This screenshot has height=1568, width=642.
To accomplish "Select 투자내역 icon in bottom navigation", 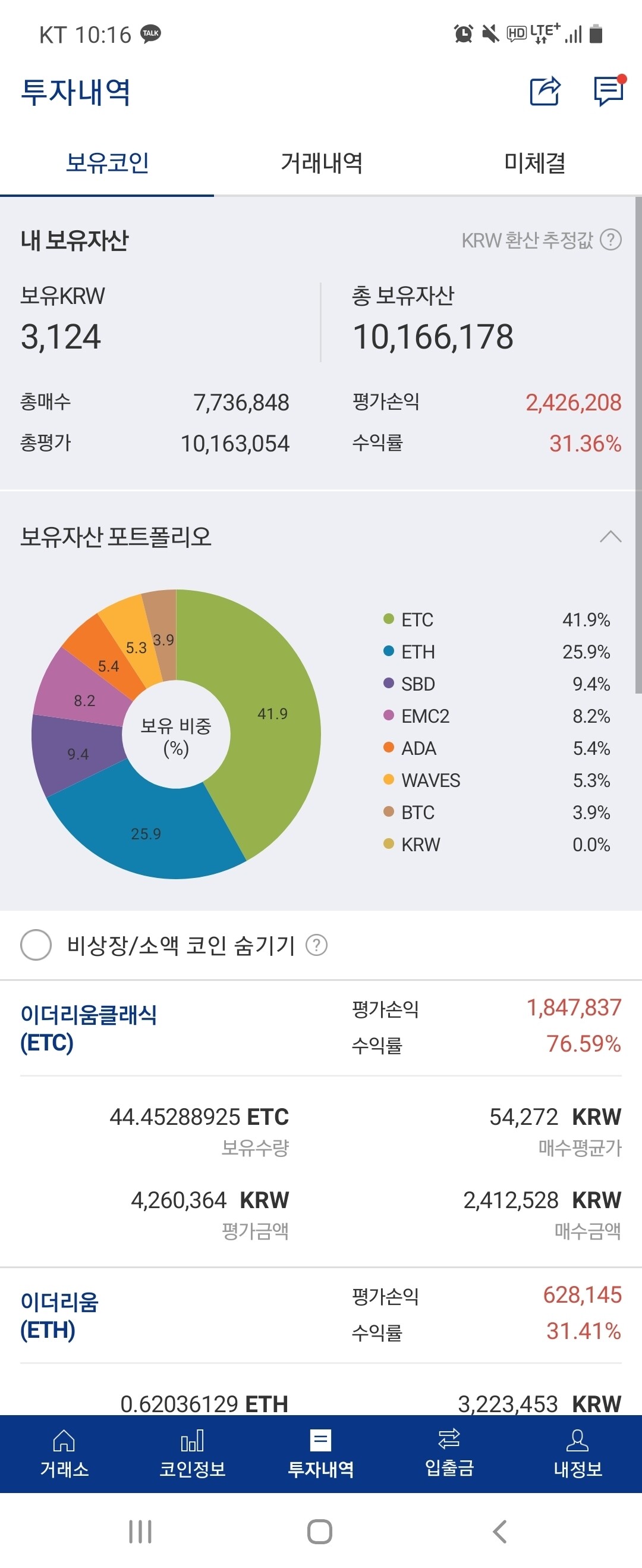I will tap(320, 1440).
